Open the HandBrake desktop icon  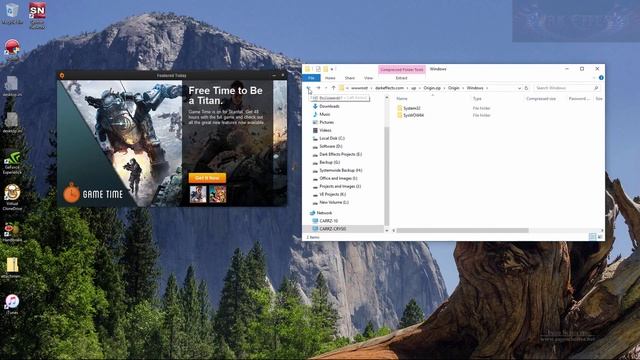coord(12,232)
